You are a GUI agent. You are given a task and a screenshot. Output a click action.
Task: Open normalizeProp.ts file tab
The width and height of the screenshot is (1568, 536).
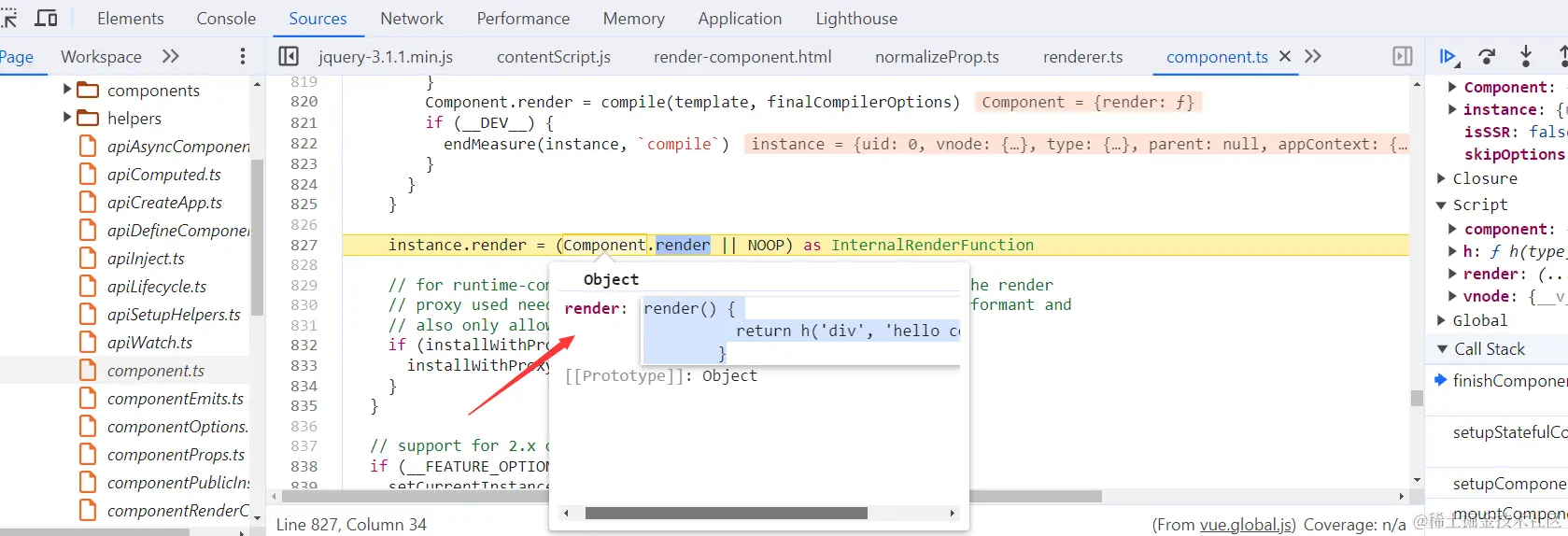[937, 57]
